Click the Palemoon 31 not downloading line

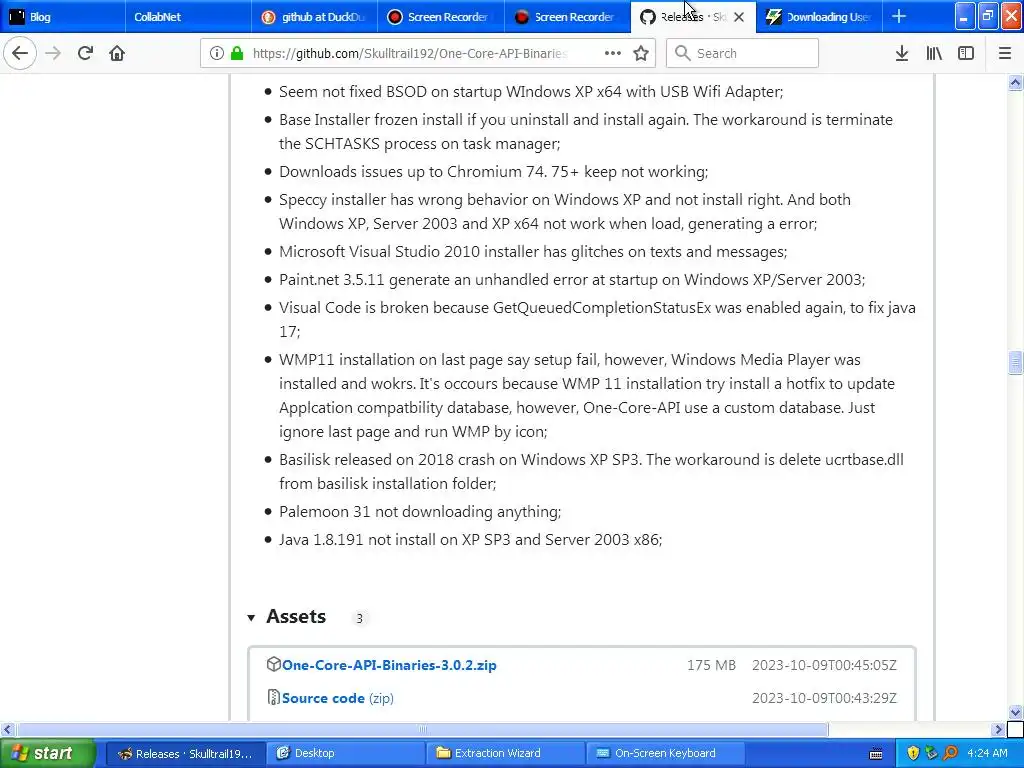tap(420, 511)
